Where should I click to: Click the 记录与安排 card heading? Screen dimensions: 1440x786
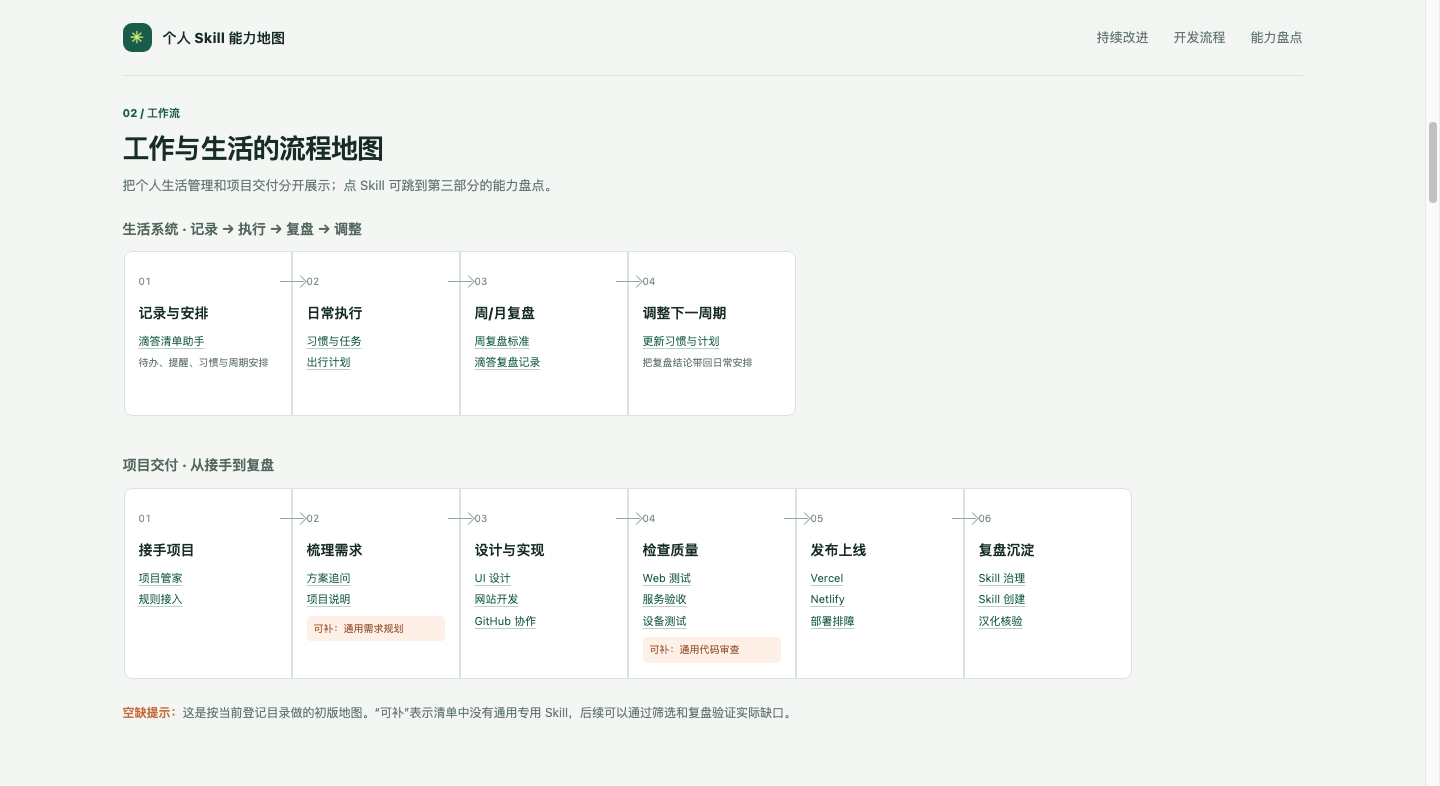pyautogui.click(x=174, y=314)
